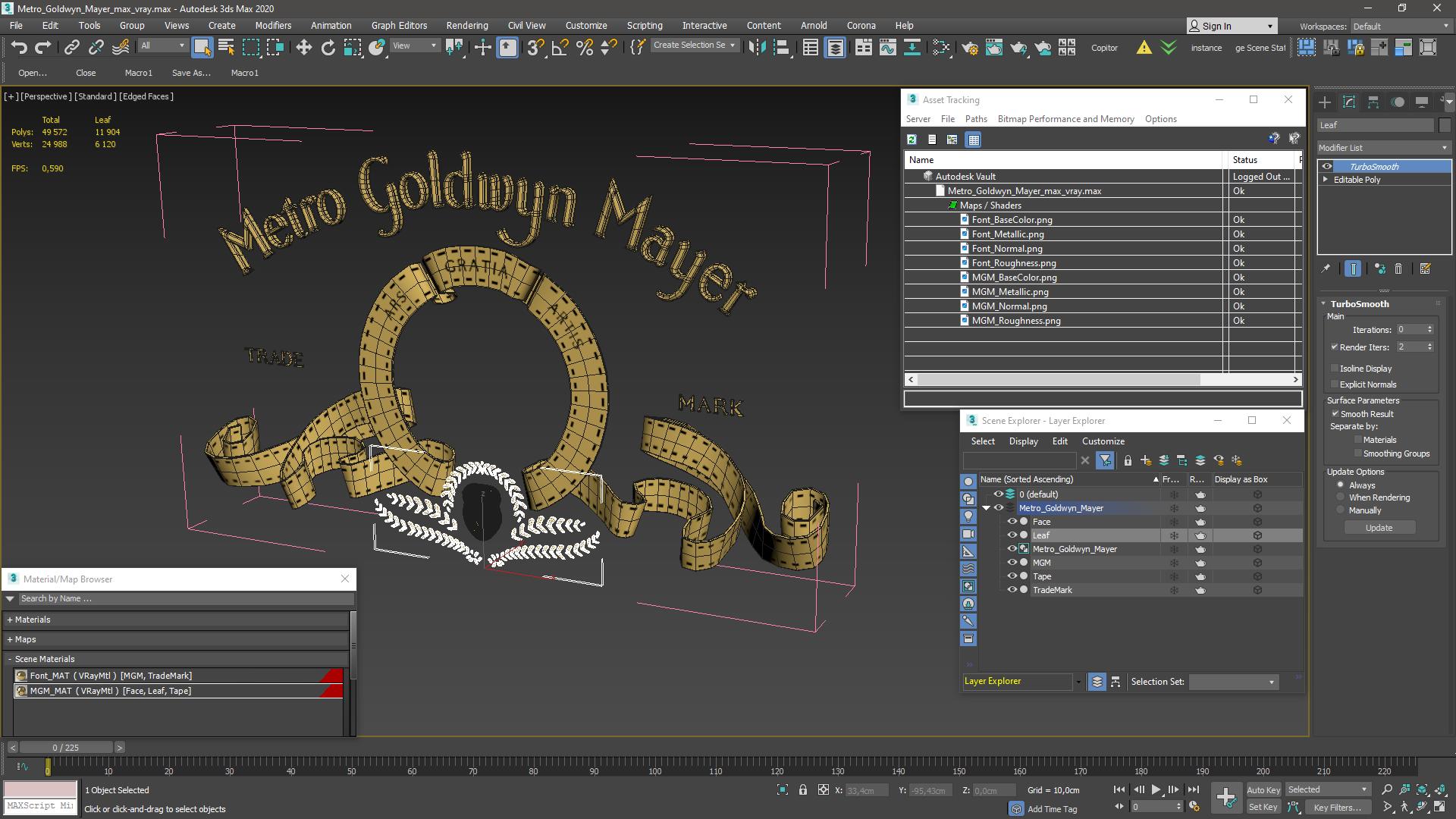Collapse the Metro_Goldwyn_Mayer layer tree
This screenshot has width=1456, height=819.
click(987, 508)
